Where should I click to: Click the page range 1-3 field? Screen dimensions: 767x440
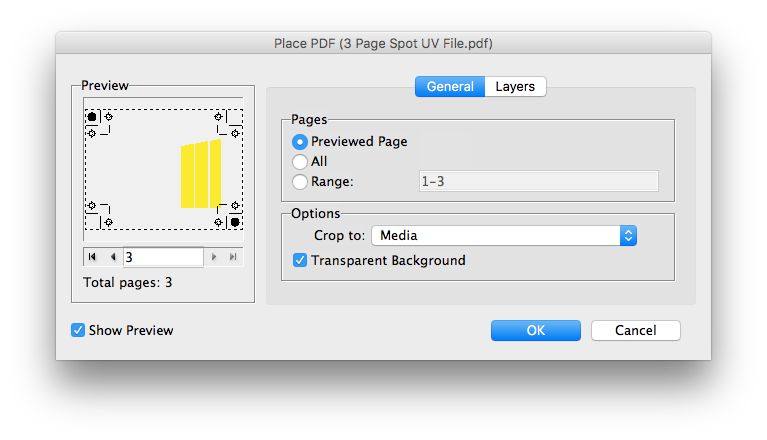point(539,181)
